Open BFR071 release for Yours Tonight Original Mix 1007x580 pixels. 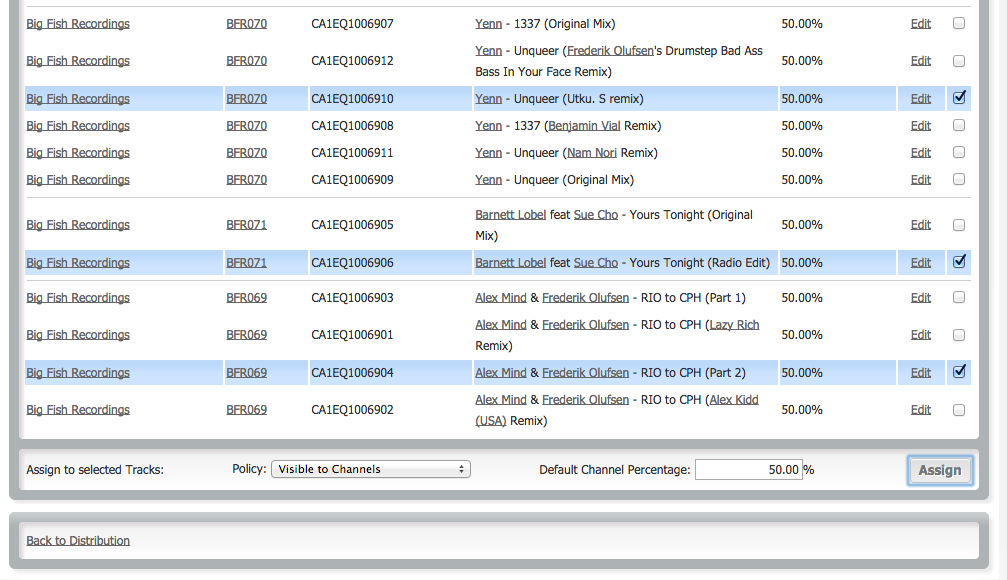pyautogui.click(x=246, y=225)
